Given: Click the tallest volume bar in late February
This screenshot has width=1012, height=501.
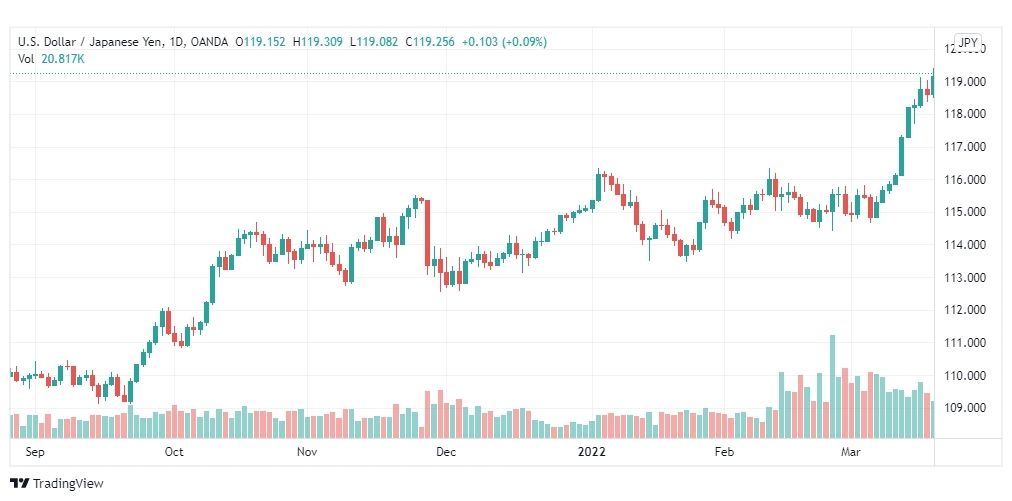Looking at the screenshot, I should point(833,387).
